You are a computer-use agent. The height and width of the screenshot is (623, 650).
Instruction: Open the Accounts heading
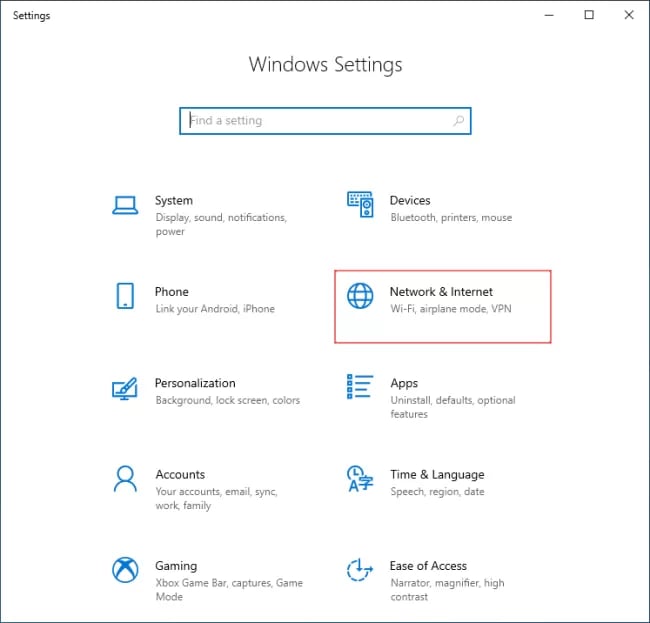click(x=180, y=474)
